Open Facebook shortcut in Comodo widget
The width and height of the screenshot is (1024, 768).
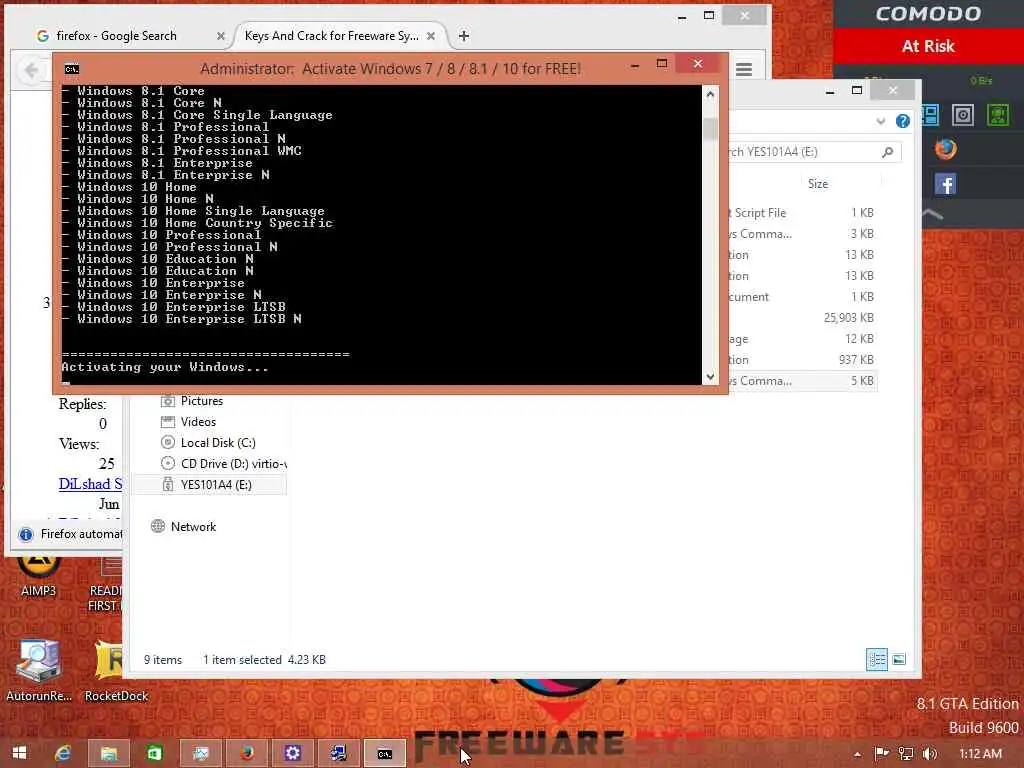pos(946,184)
